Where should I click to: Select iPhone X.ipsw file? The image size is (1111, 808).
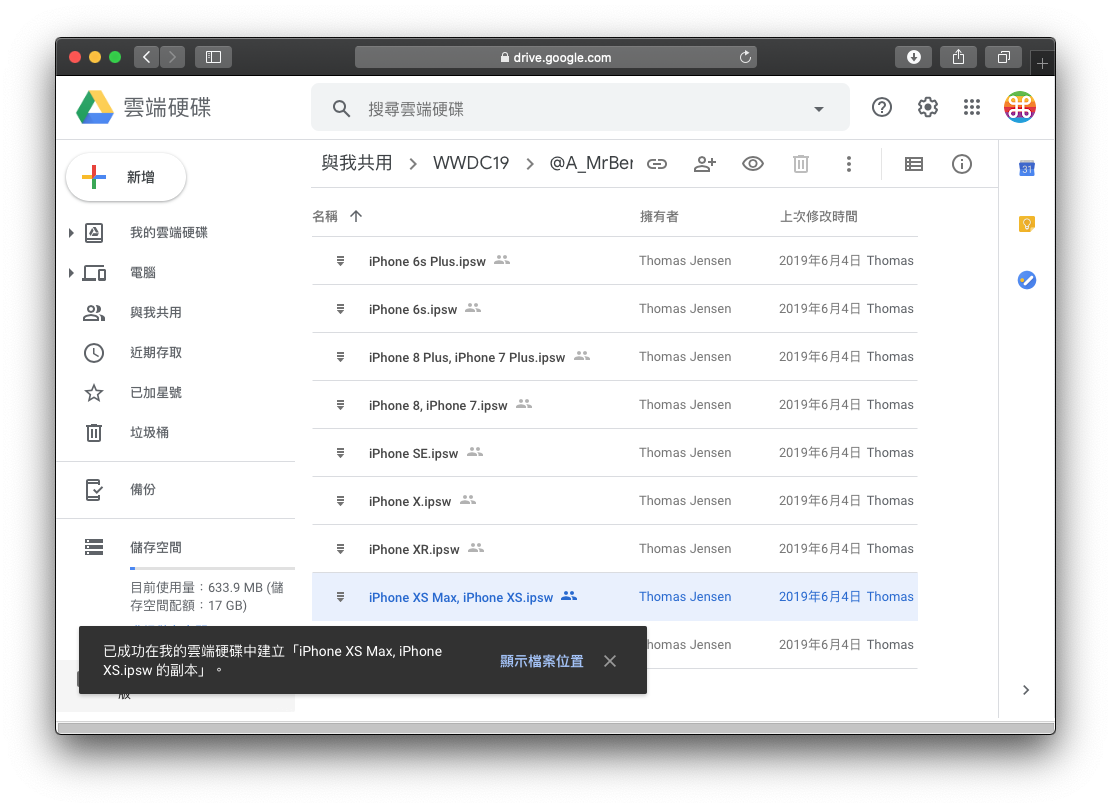614,501
